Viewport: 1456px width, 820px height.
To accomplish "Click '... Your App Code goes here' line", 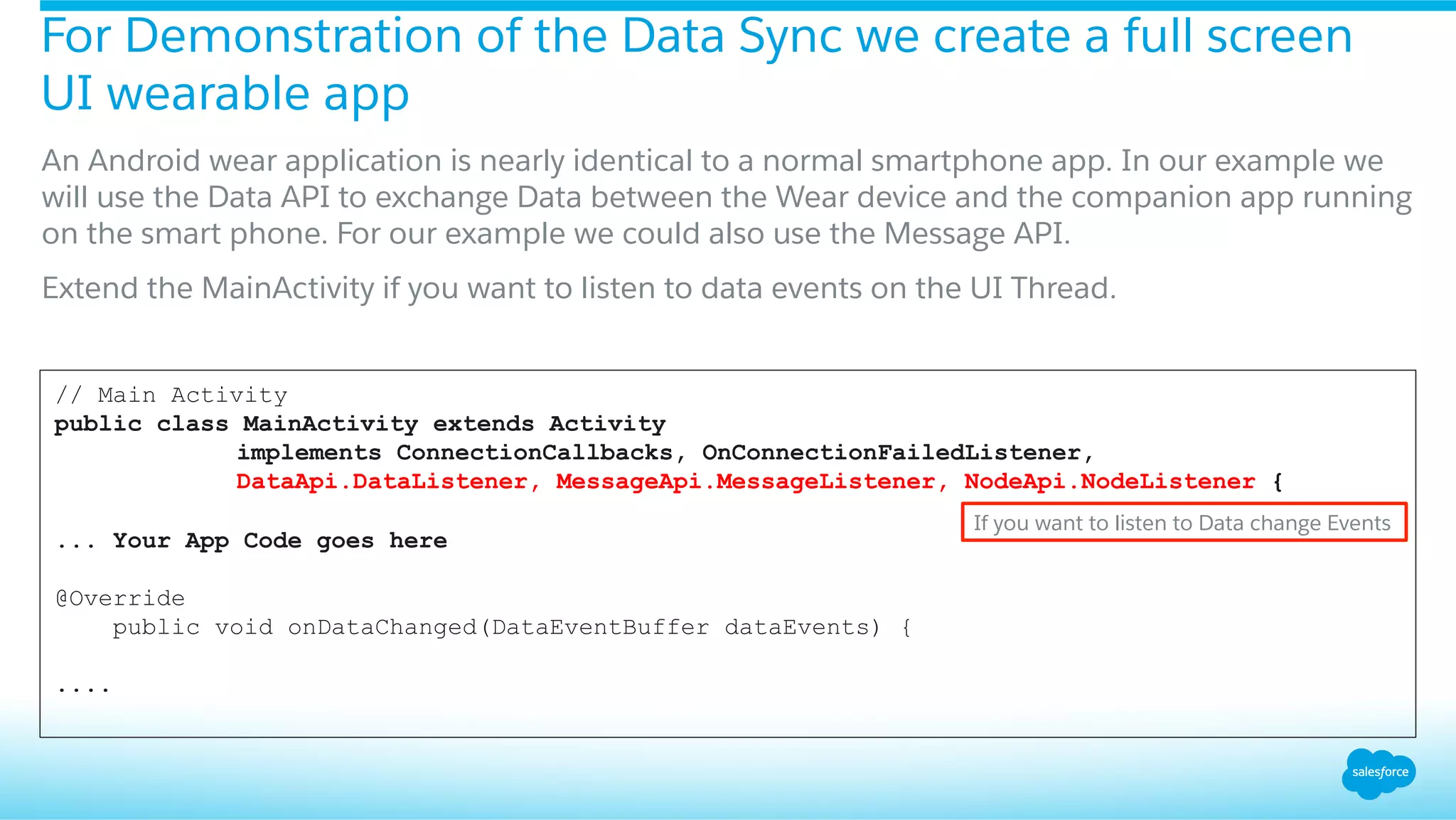I will click(252, 541).
